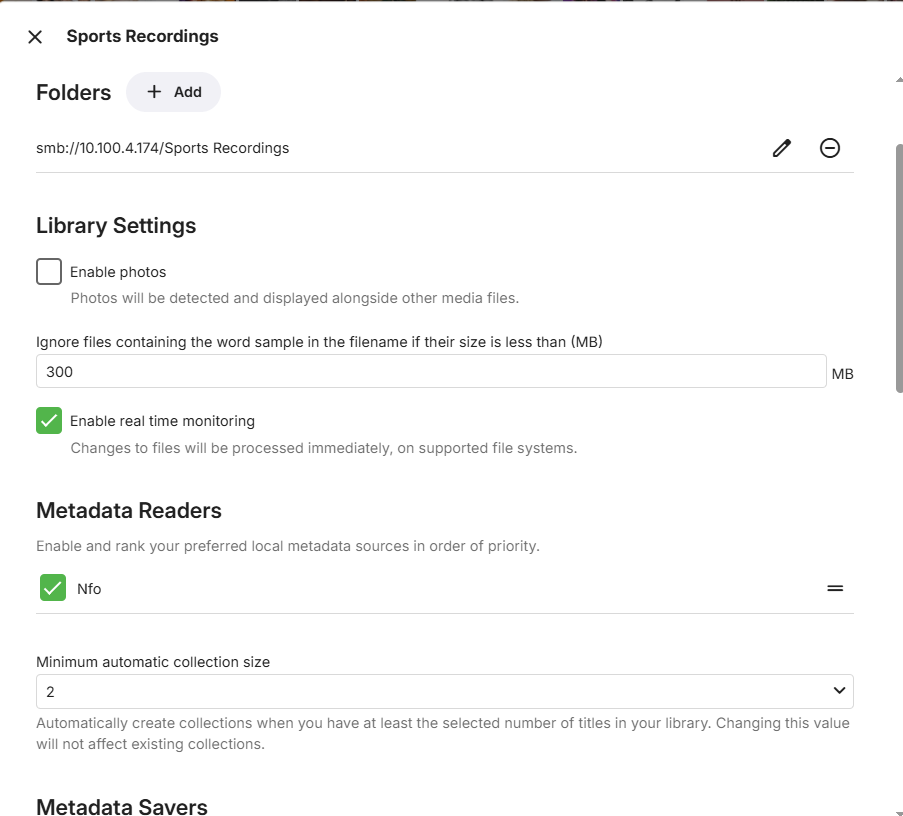Click the Enable photos label text
The height and width of the screenshot is (816, 903).
point(118,272)
